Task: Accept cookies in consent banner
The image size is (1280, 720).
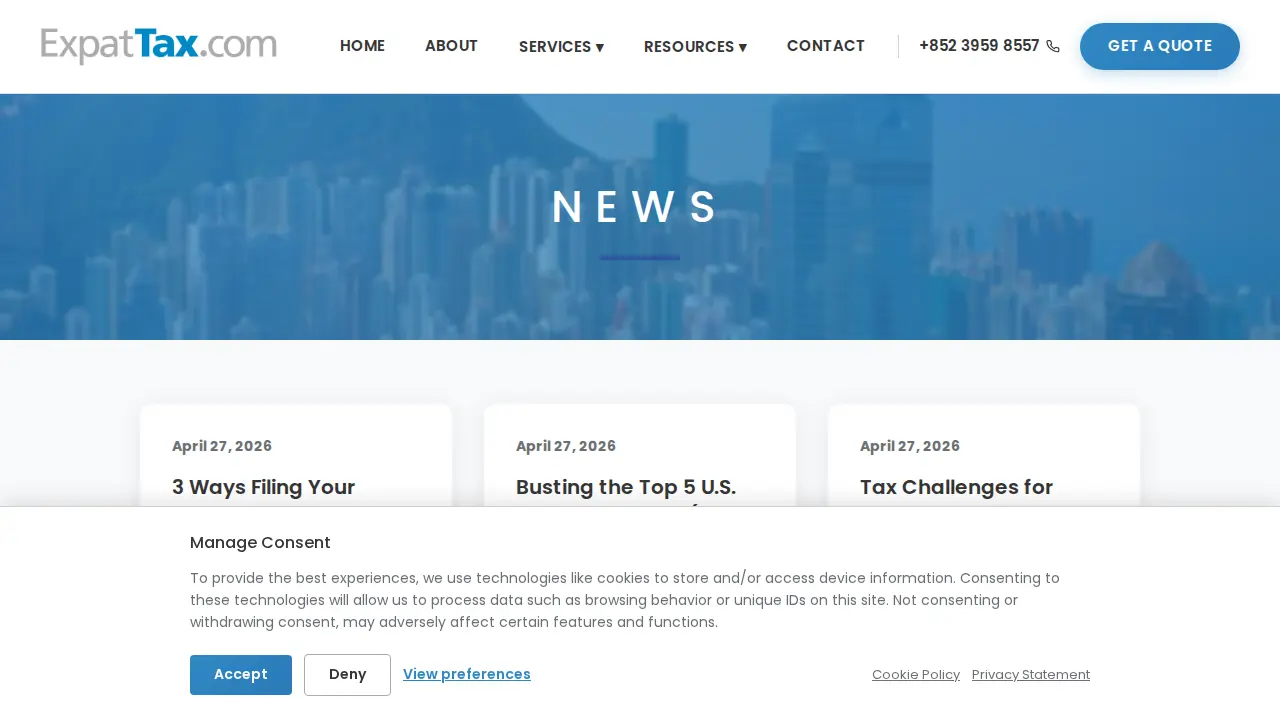Action: click(x=241, y=675)
